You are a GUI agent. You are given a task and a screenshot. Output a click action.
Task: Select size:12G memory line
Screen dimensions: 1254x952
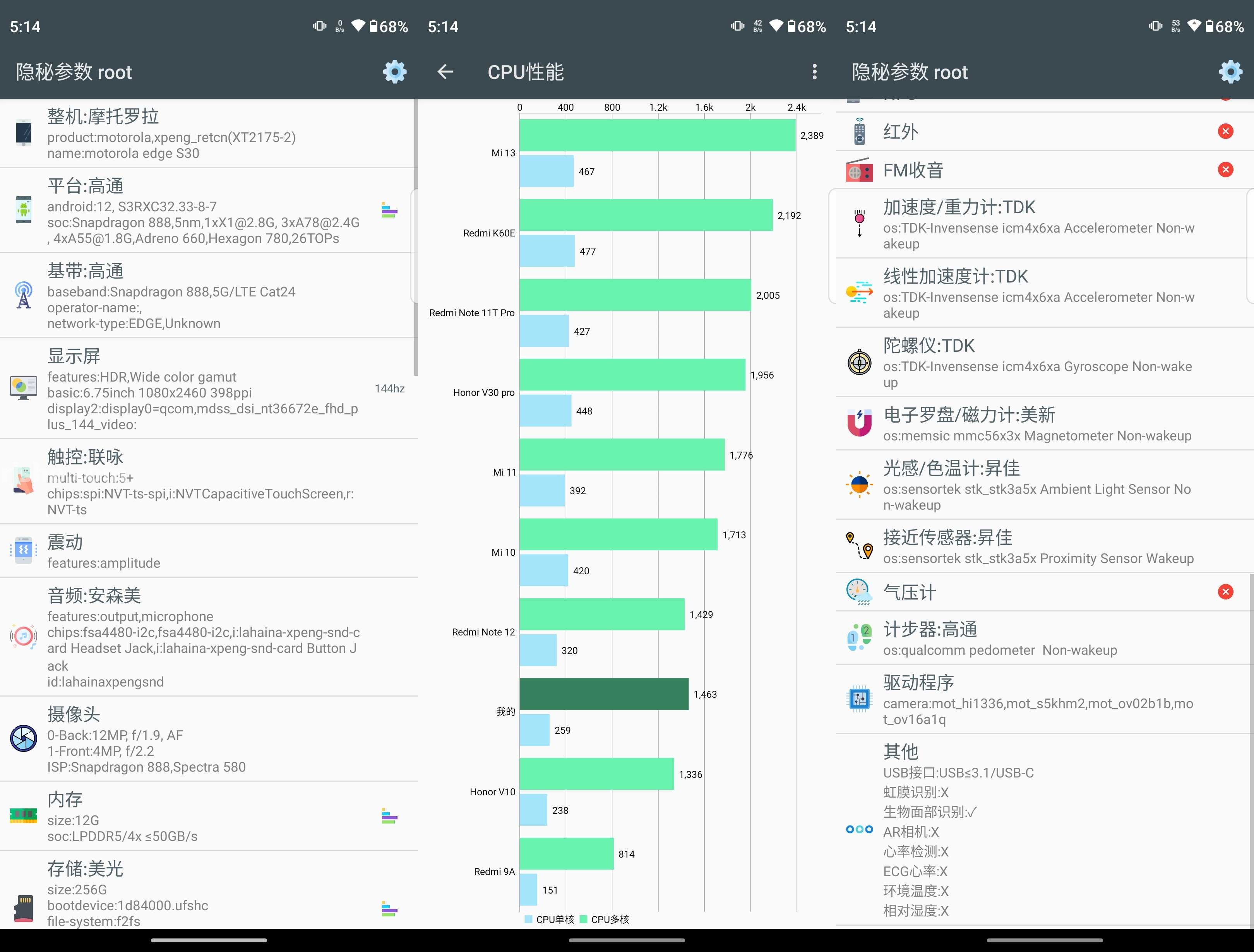[73, 820]
